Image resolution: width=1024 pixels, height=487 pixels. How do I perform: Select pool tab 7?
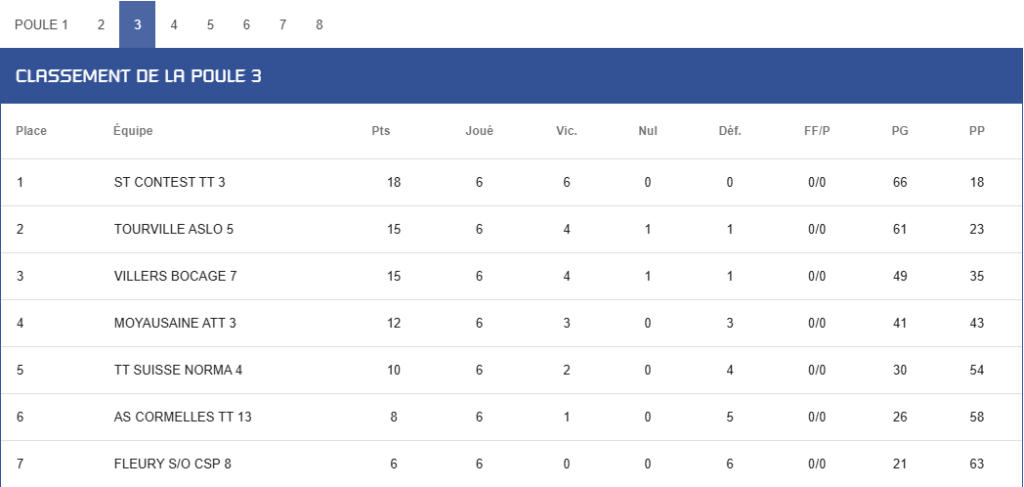(x=283, y=25)
